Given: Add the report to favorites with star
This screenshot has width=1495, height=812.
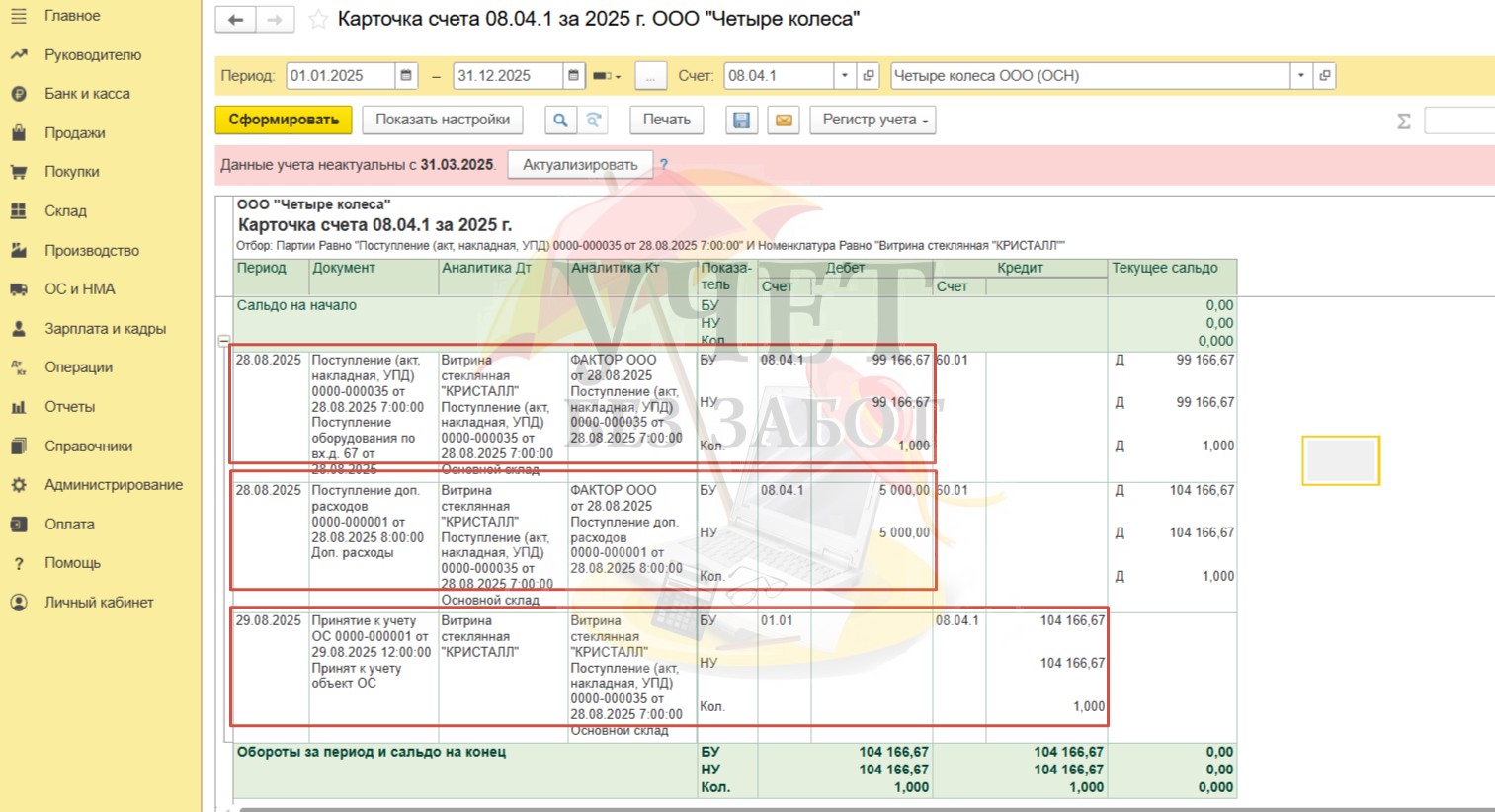Looking at the screenshot, I should click(x=317, y=20).
